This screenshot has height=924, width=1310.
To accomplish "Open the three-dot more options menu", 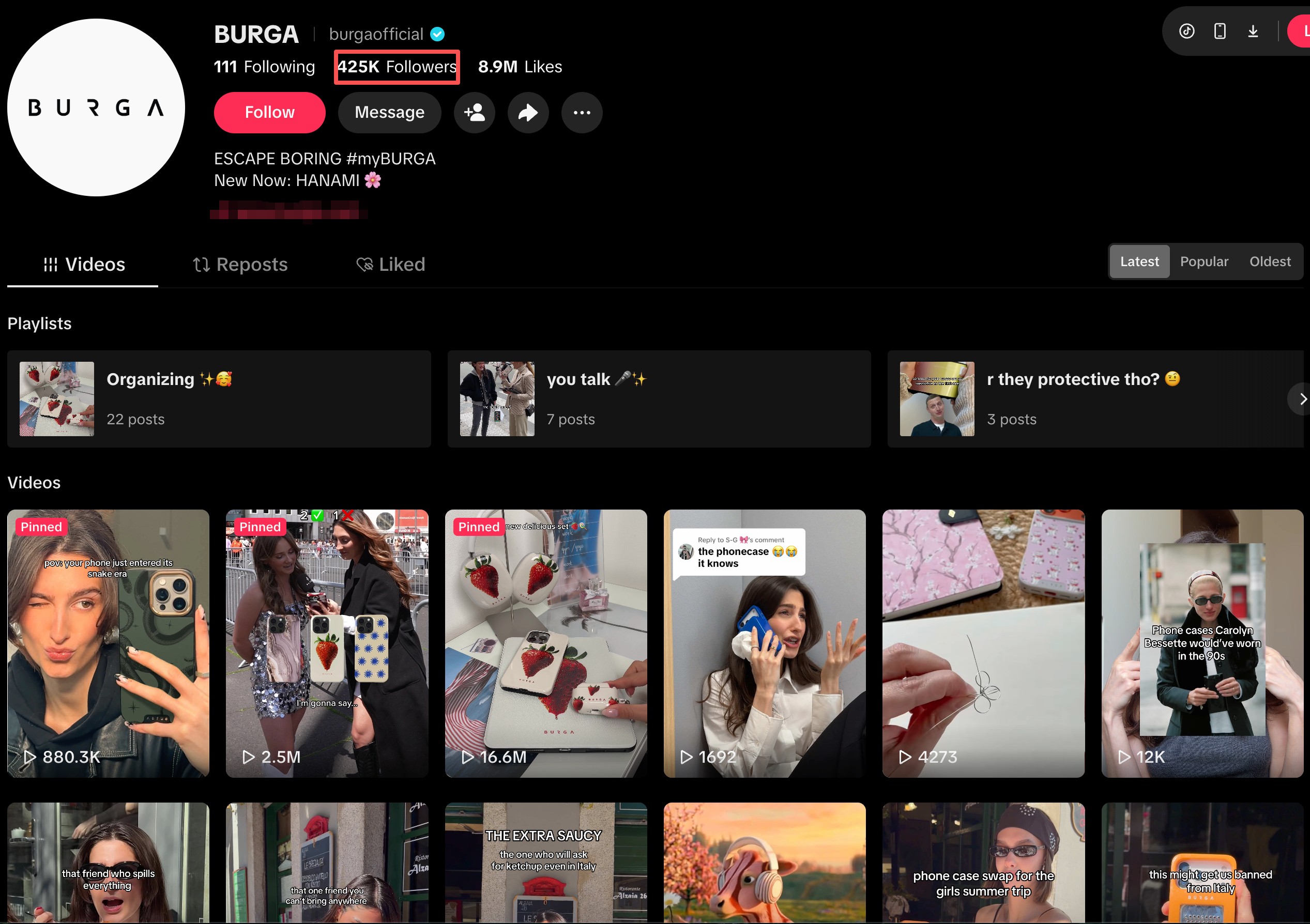I will pos(582,112).
